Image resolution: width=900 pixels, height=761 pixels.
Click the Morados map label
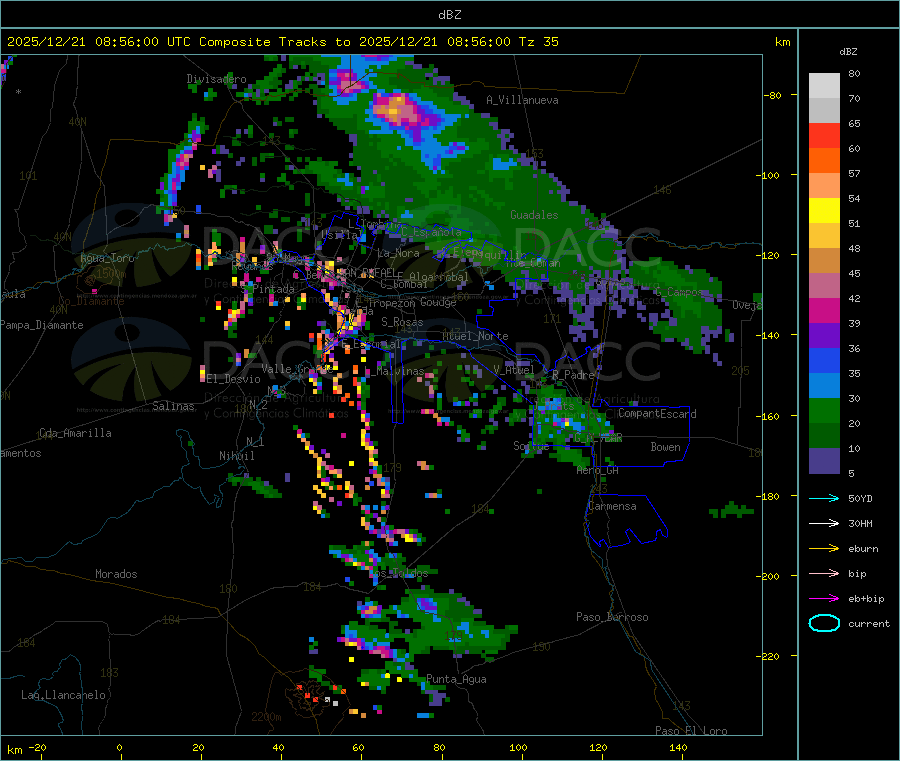[x=116, y=574]
